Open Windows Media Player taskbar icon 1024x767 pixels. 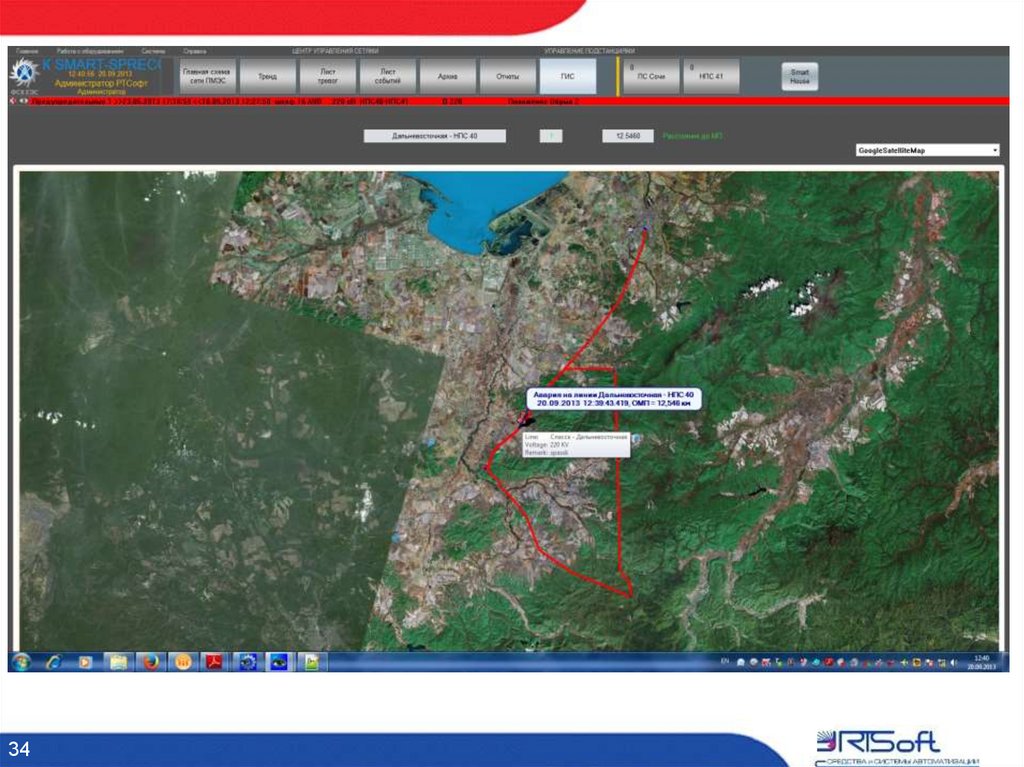click(x=85, y=661)
